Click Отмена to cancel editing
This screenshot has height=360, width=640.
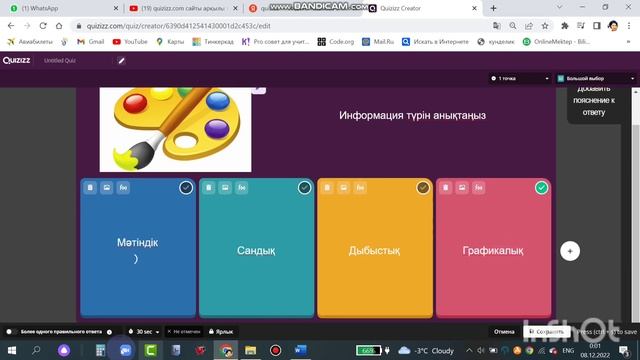pyautogui.click(x=504, y=331)
